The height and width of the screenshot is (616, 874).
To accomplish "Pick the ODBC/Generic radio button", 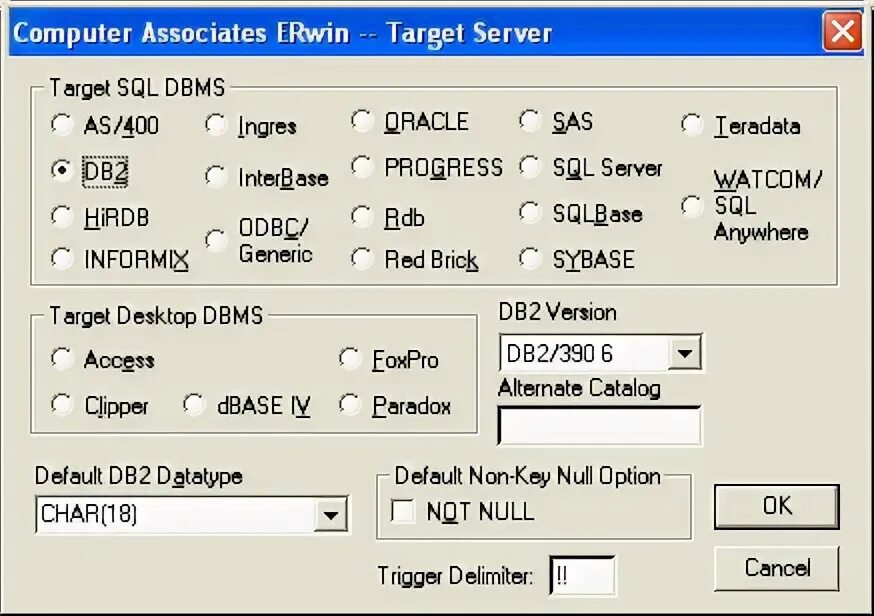I will (216, 240).
